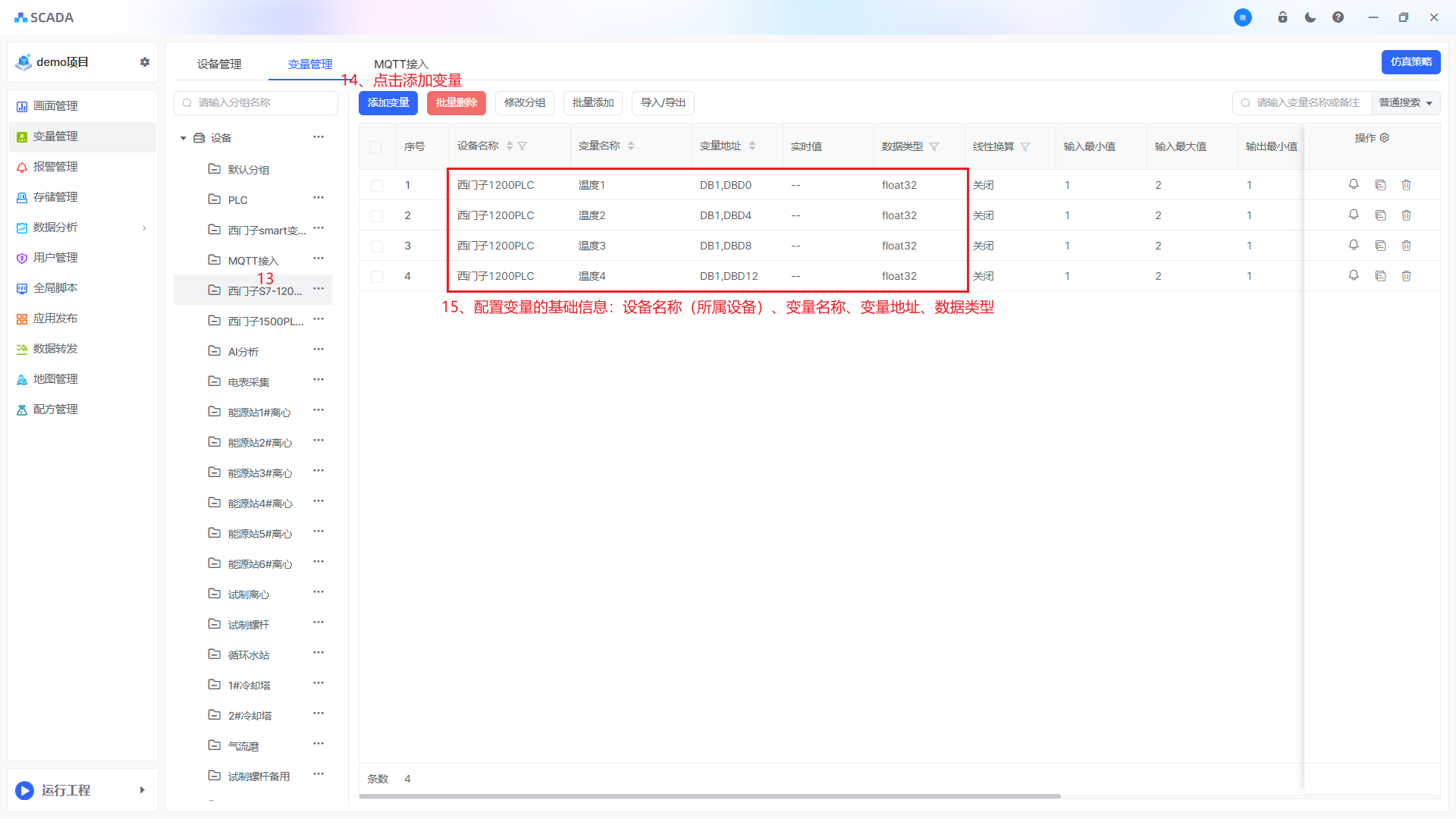Open 普通搜索 search mode dropdown
Image resolution: width=1456 pixels, height=819 pixels.
click(1405, 102)
